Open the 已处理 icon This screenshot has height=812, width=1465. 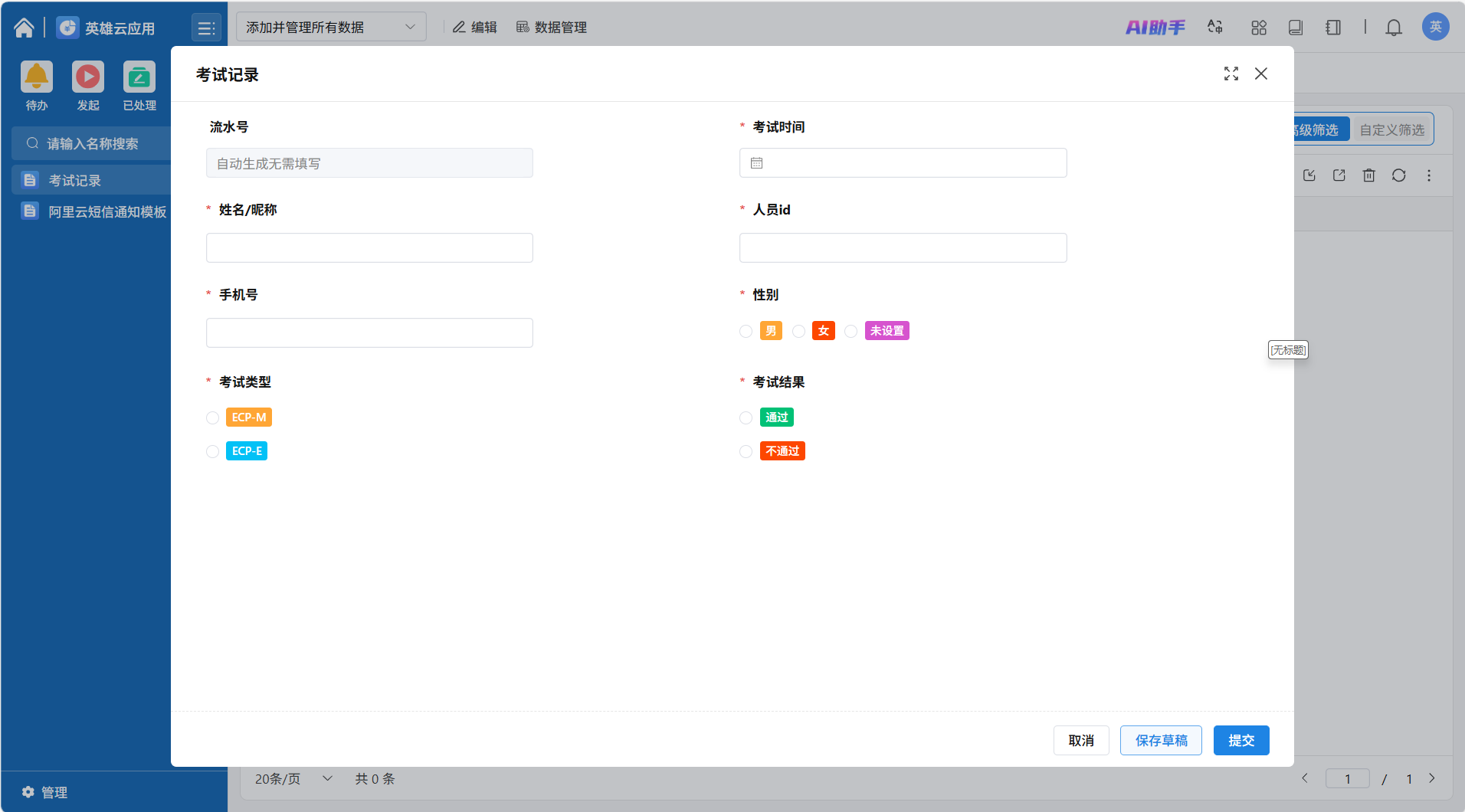pos(139,77)
